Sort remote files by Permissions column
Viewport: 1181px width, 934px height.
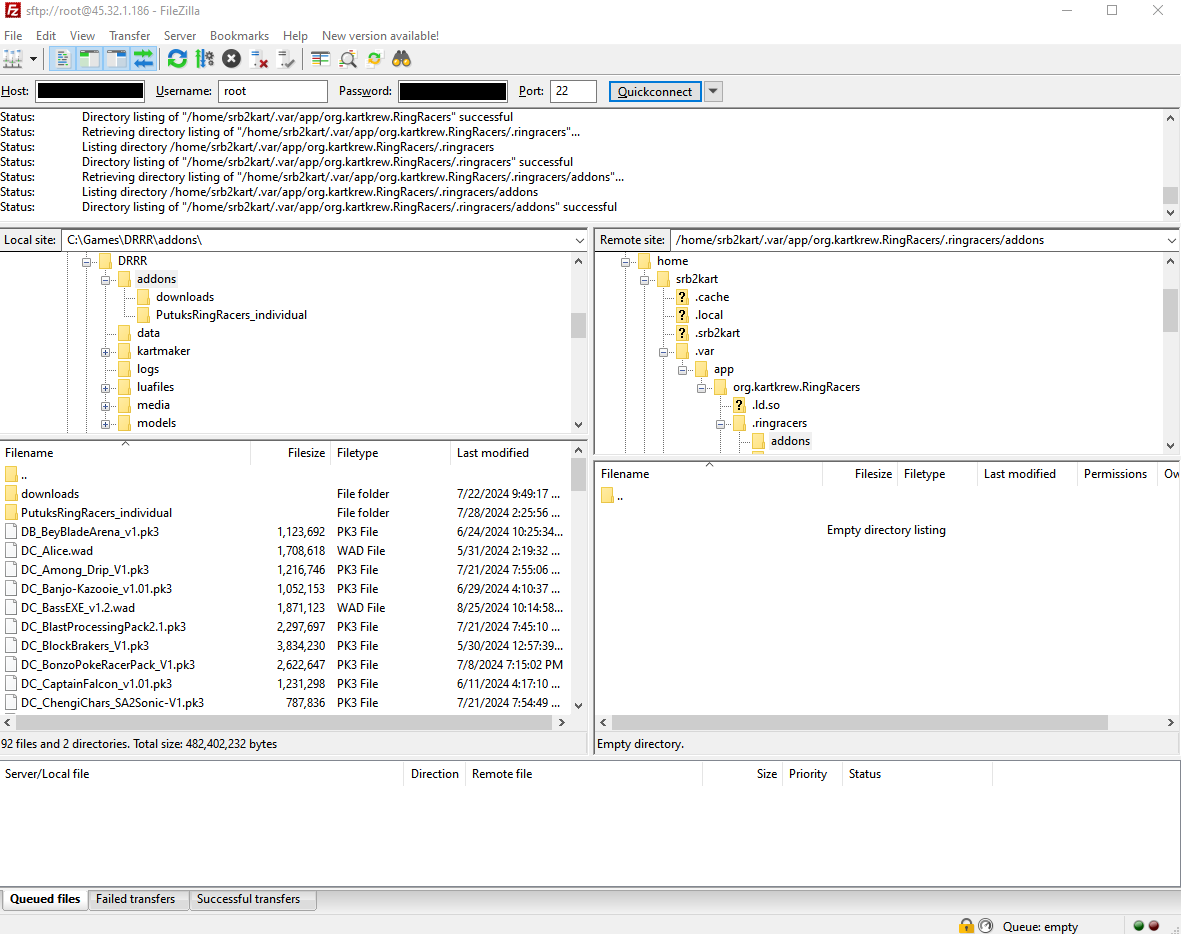[1115, 474]
